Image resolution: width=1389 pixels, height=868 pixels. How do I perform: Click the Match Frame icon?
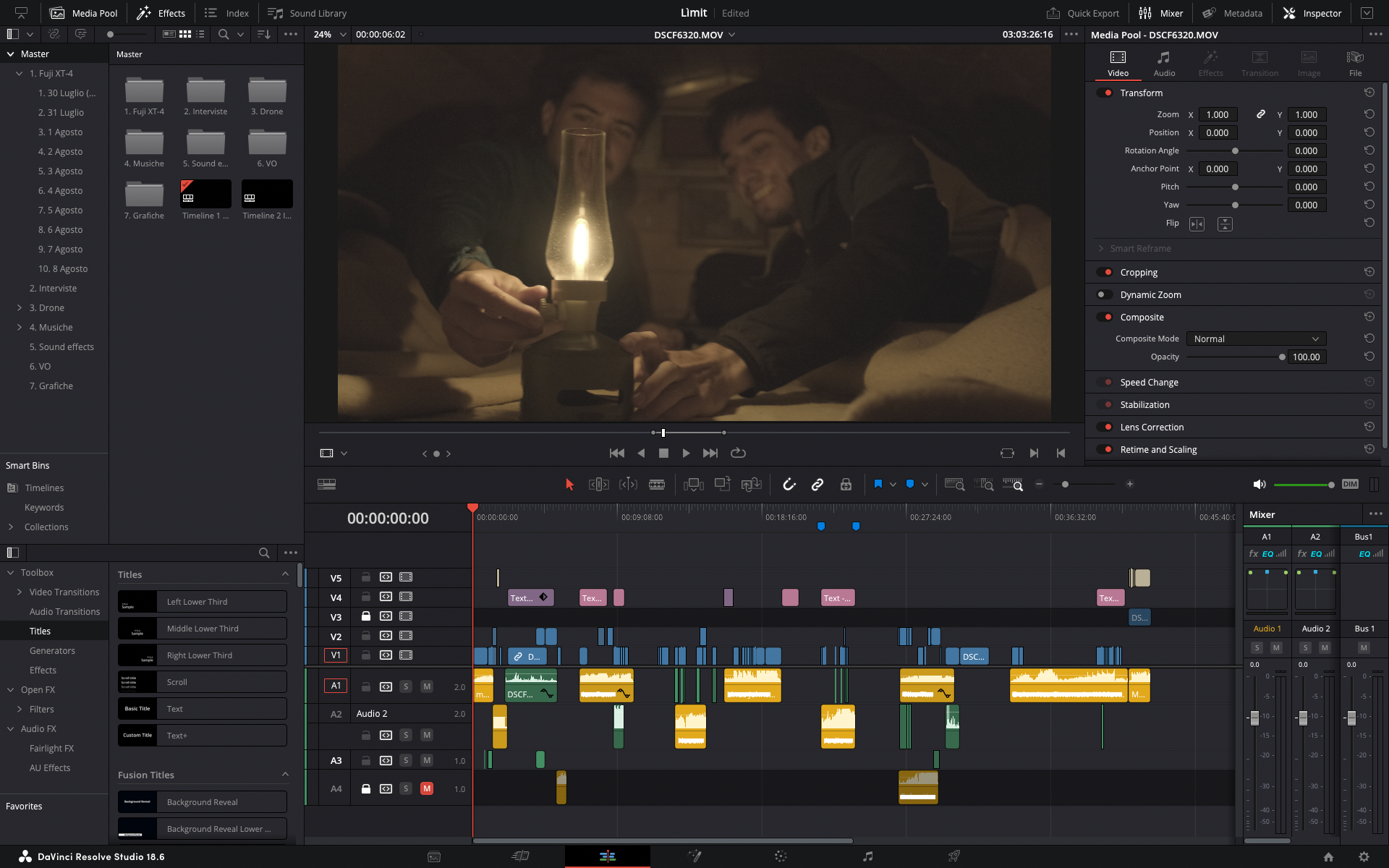click(1007, 454)
